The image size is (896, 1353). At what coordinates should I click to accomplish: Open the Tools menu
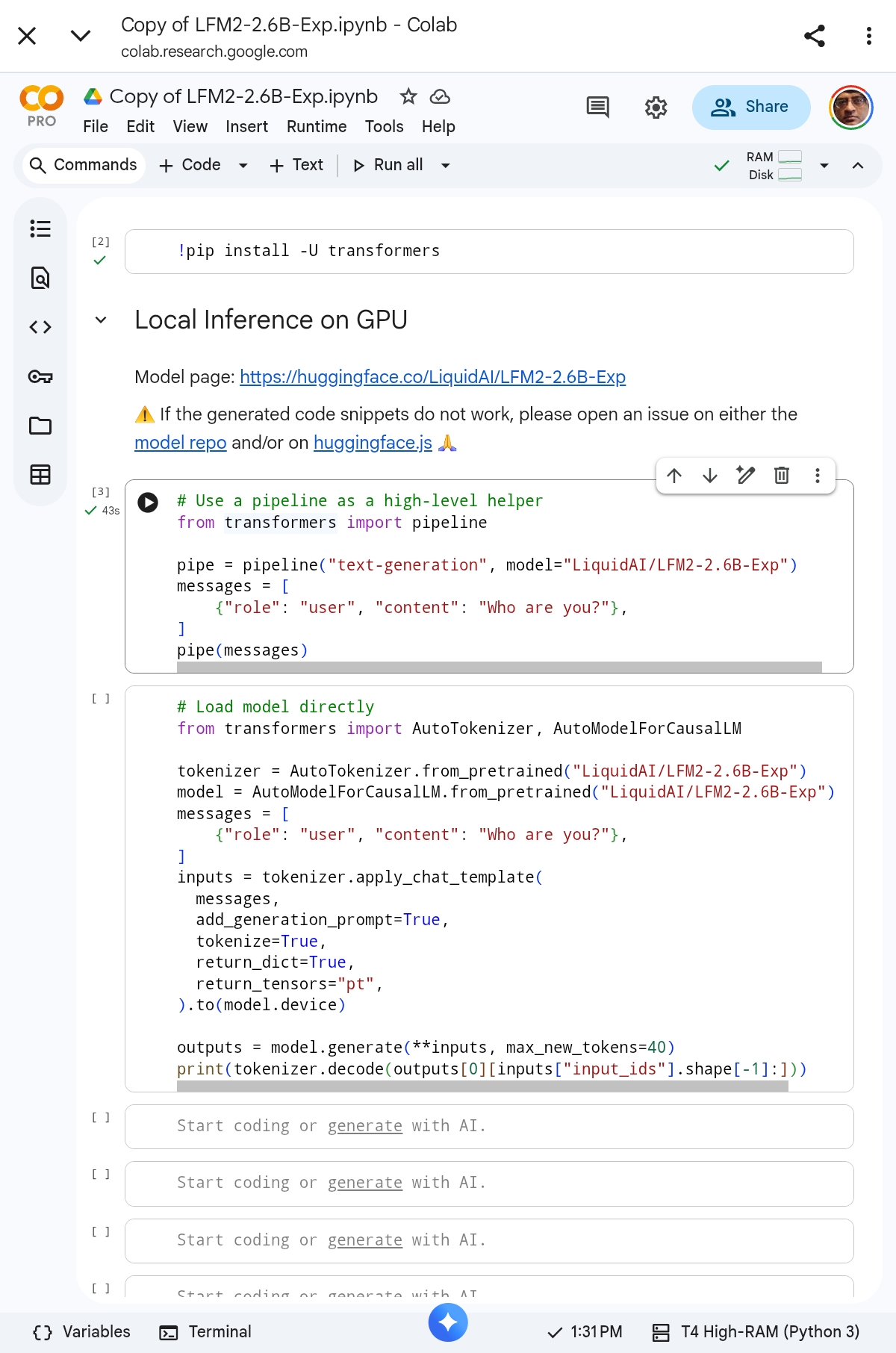tap(384, 126)
